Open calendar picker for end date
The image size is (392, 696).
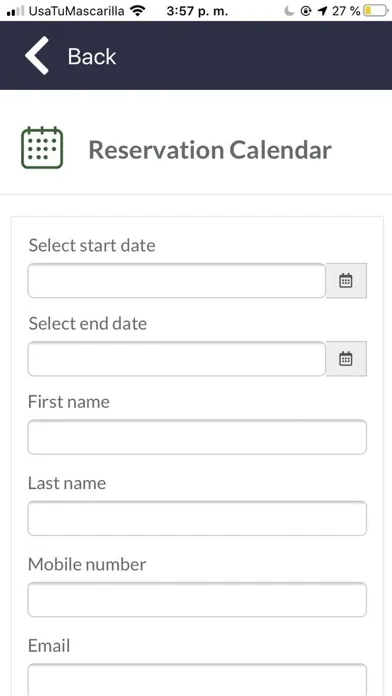click(x=346, y=359)
